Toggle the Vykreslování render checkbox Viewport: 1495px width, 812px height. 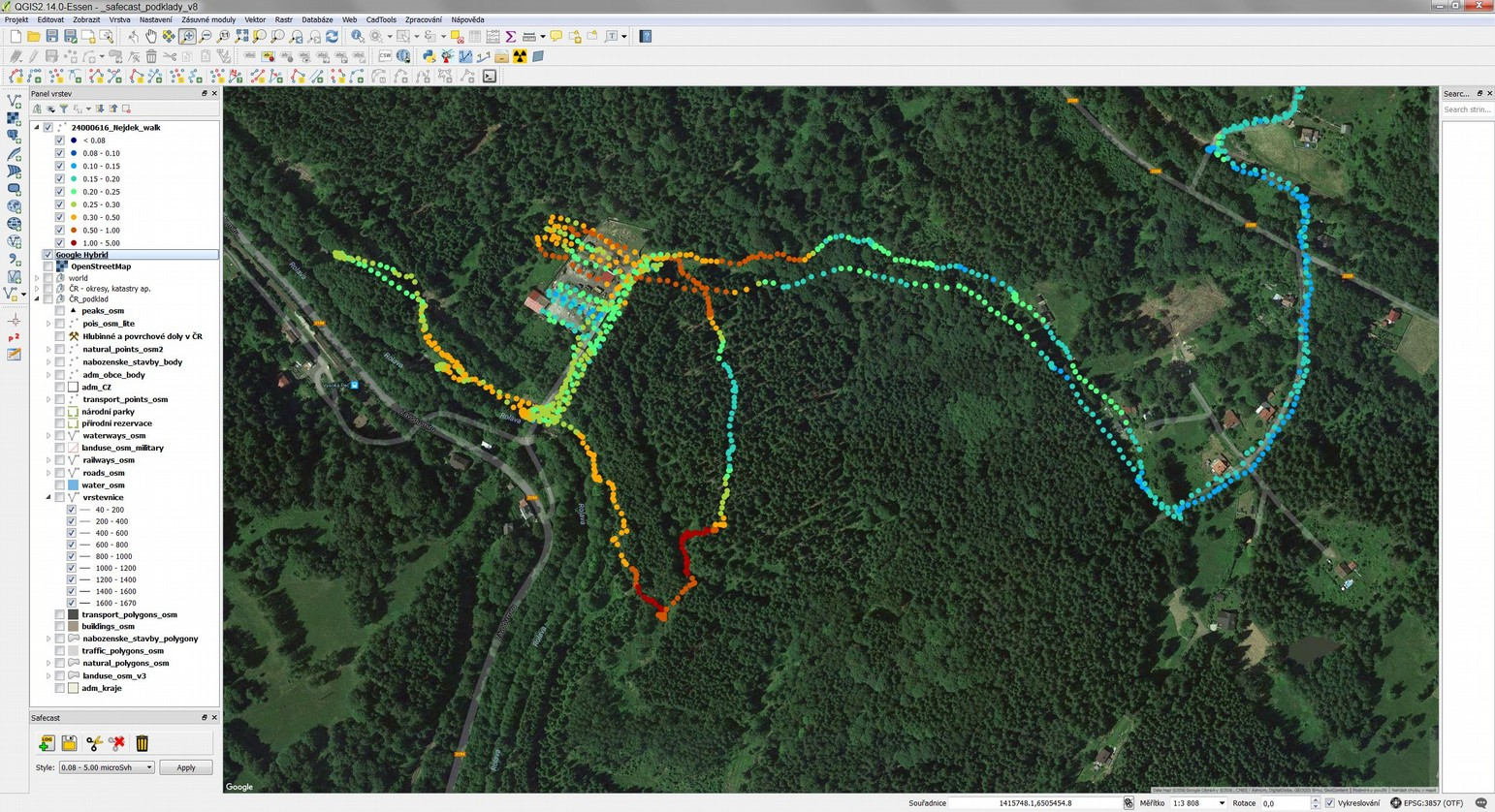pyautogui.click(x=1330, y=803)
